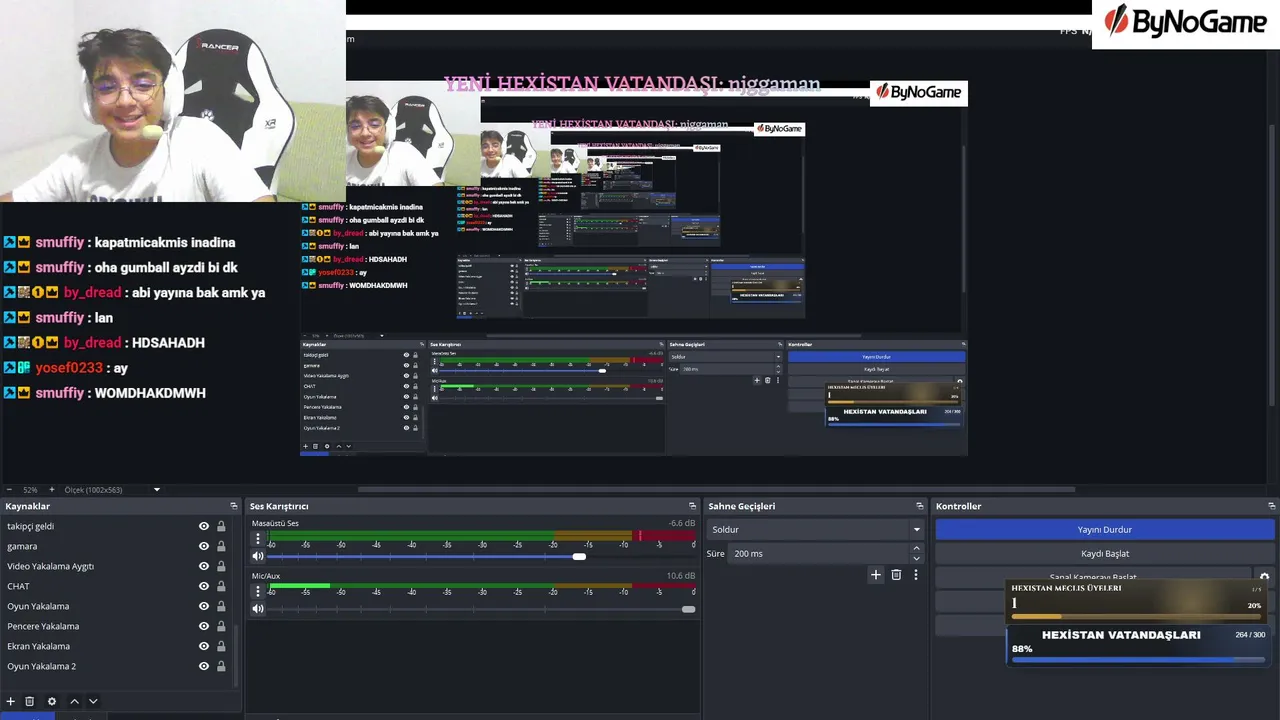The image size is (1280, 720).
Task: Lock the Oyun Yakalama 2 source
Action: tap(221, 666)
